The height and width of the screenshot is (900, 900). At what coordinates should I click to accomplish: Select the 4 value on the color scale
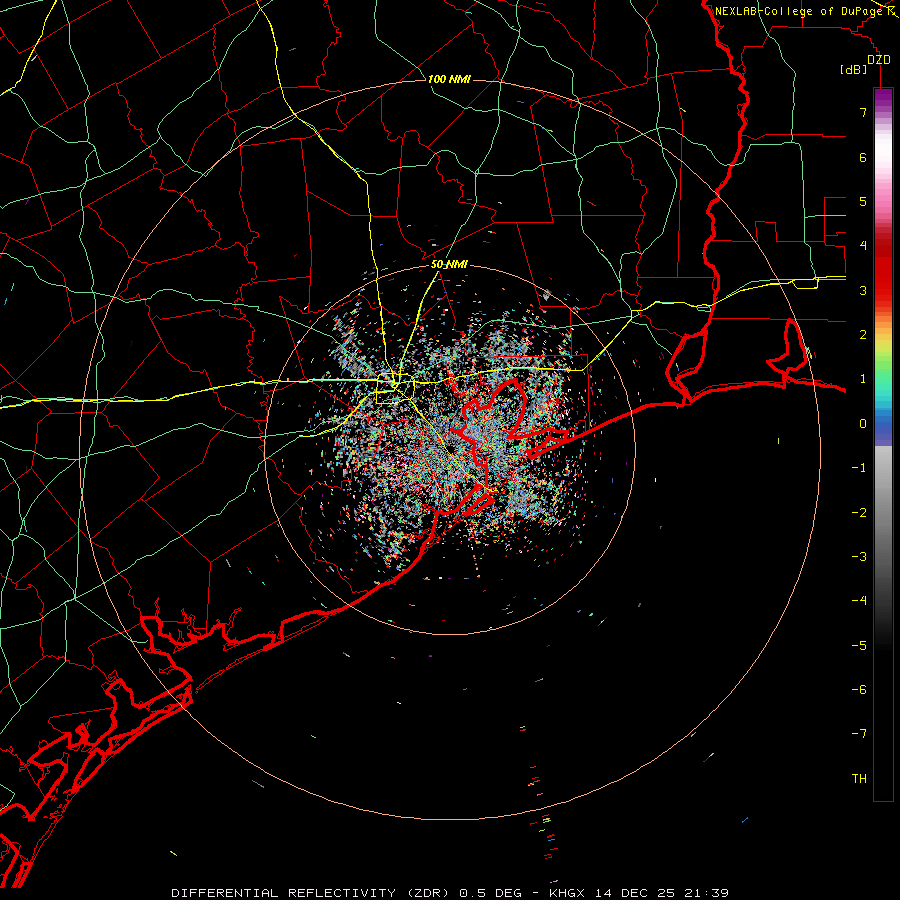pyautogui.click(x=863, y=246)
